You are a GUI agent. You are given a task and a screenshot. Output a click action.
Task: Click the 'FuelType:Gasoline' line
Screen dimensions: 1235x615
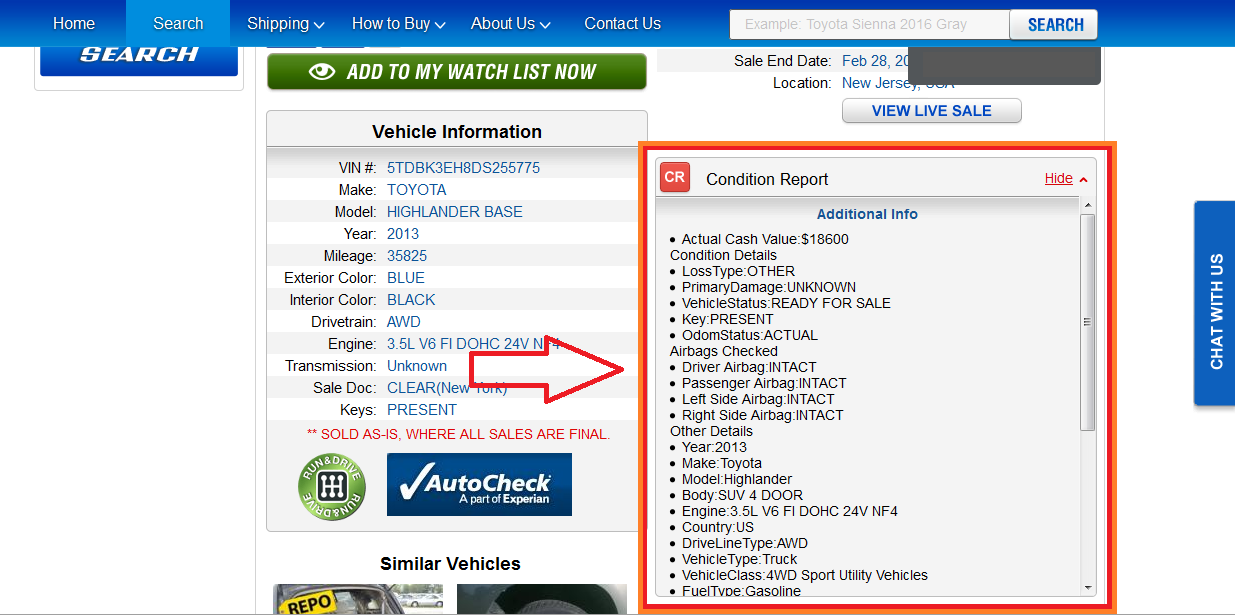tap(741, 591)
